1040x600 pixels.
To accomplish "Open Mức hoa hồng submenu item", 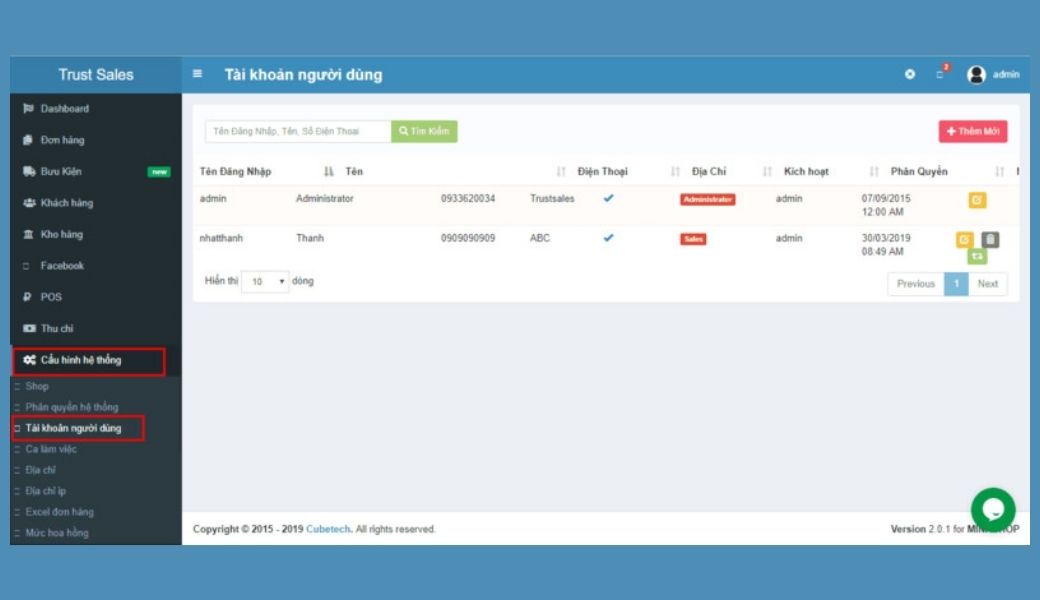I will coord(56,533).
